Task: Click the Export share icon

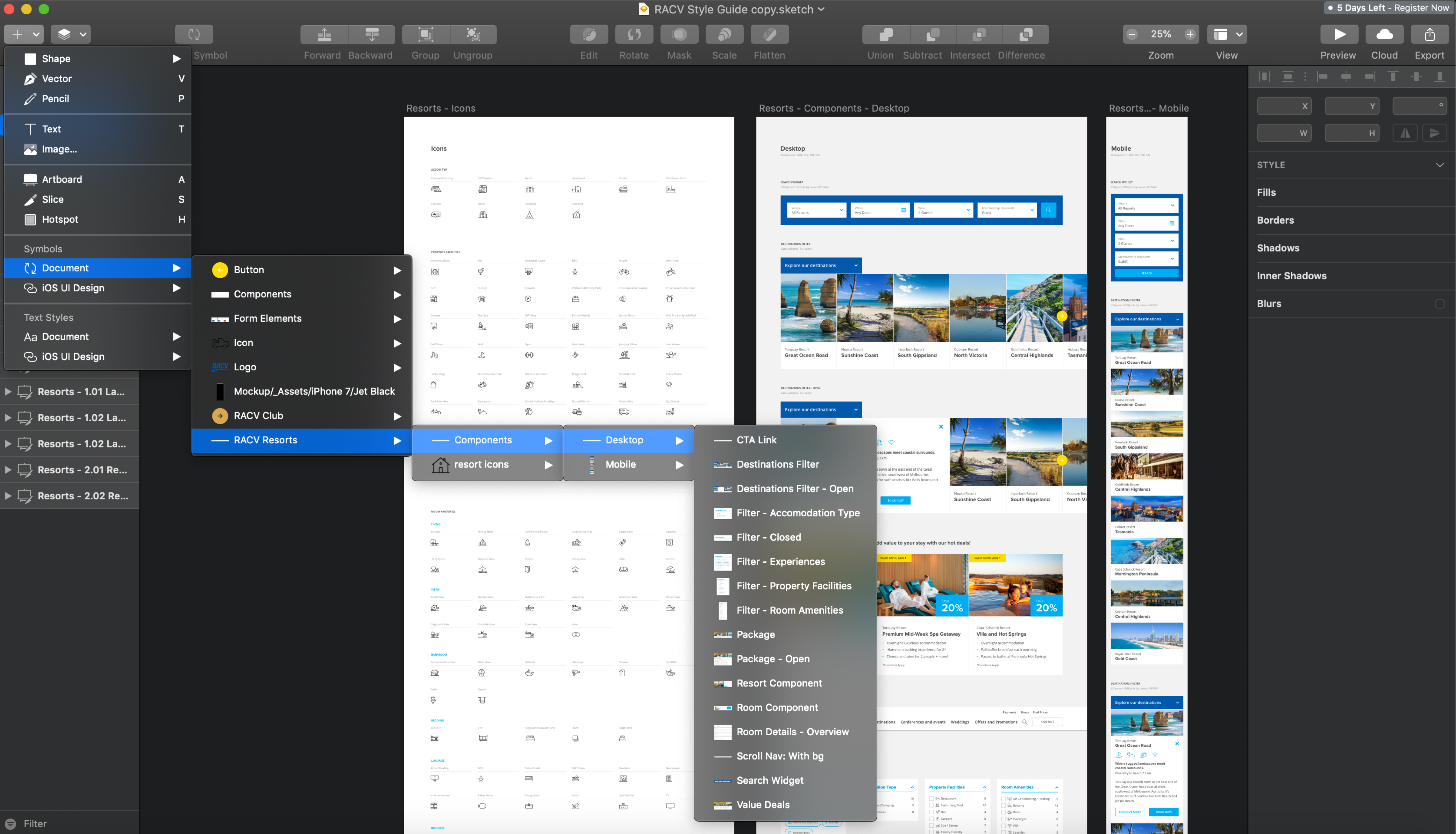Action: pyautogui.click(x=1430, y=34)
